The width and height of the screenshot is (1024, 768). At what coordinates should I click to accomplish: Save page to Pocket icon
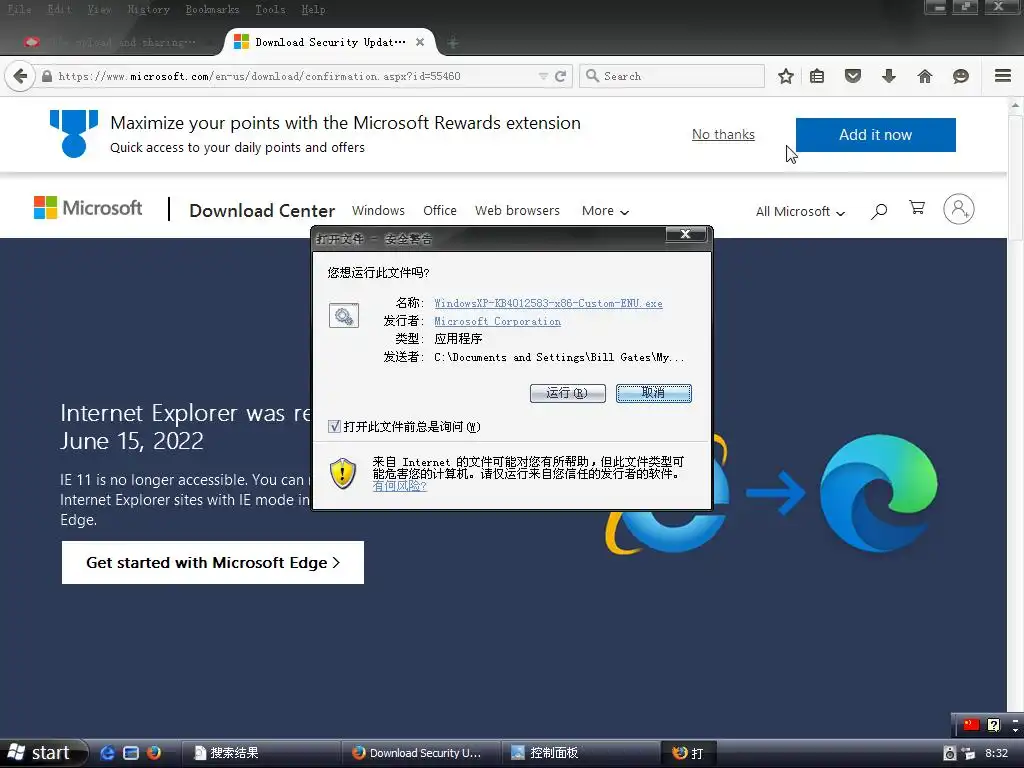click(853, 76)
